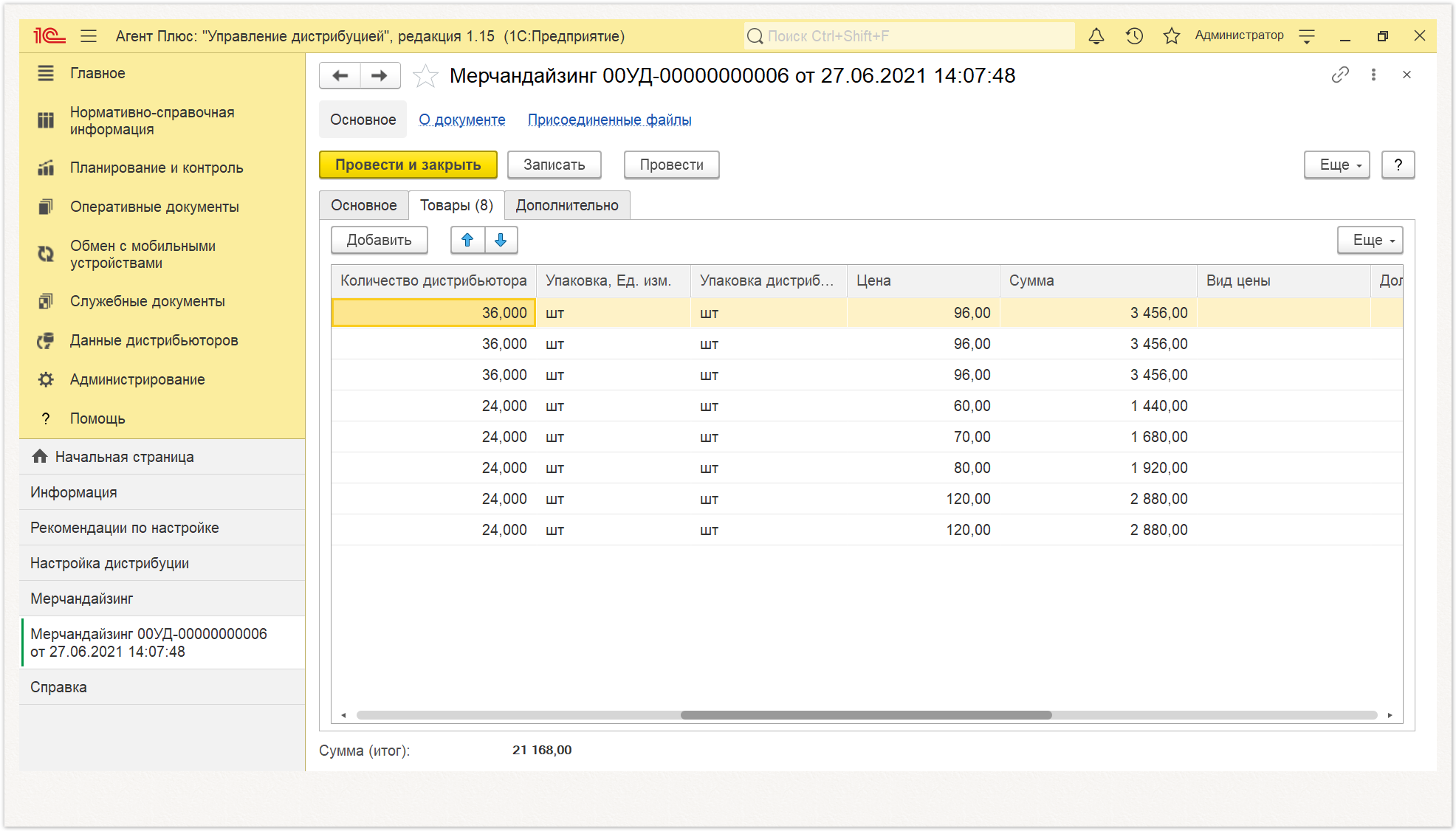Select the highlighted quantity cell 36,000
This screenshot has height=831, width=1456.
click(433, 313)
